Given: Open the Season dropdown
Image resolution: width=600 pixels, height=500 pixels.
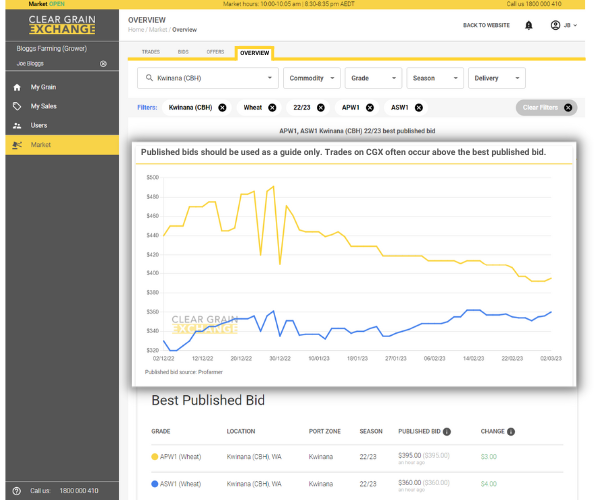Looking at the screenshot, I should pyautogui.click(x=435, y=78).
